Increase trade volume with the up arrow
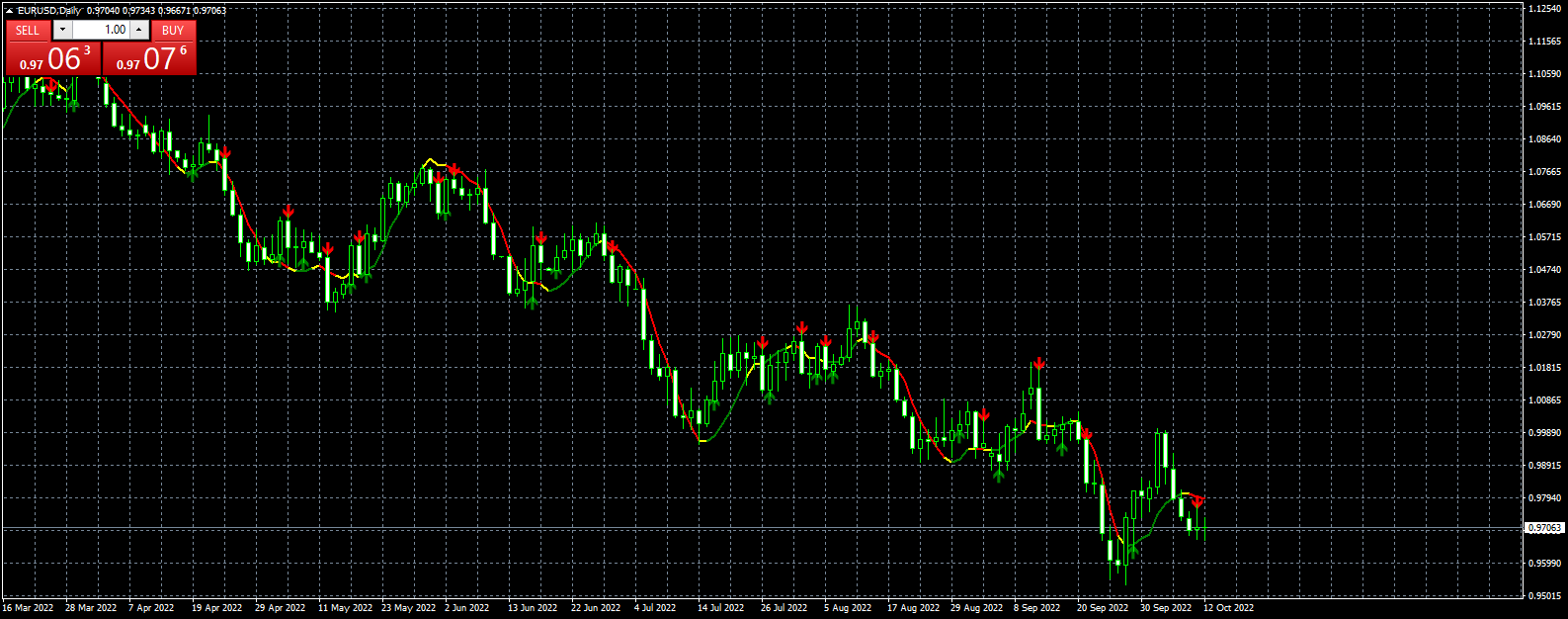 pos(139,31)
